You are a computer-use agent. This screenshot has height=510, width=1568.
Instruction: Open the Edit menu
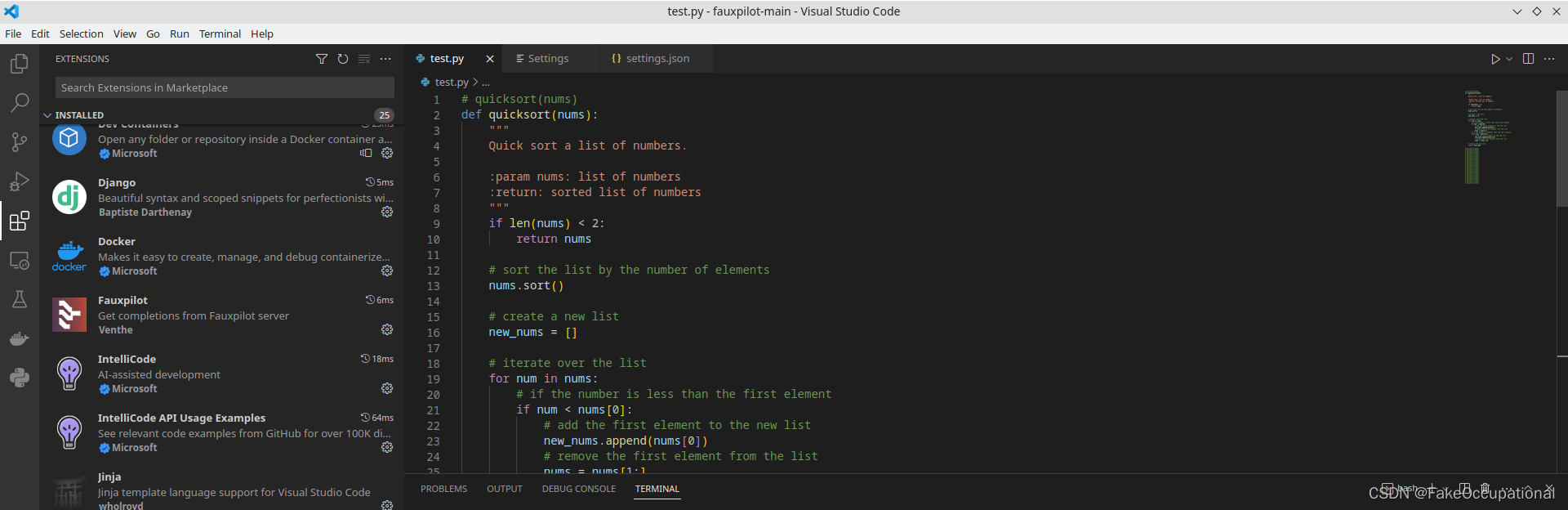[40, 34]
